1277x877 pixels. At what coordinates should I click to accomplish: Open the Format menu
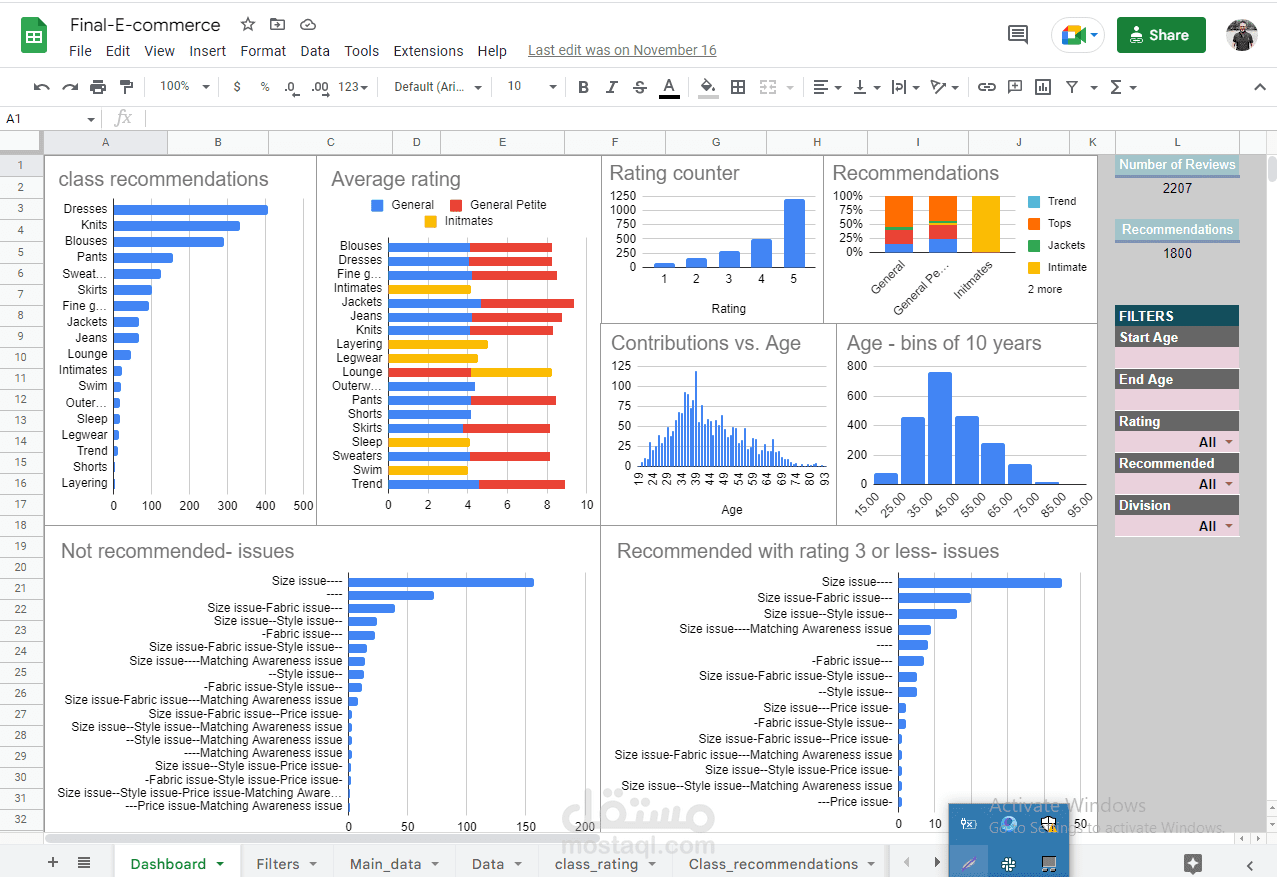coord(263,51)
